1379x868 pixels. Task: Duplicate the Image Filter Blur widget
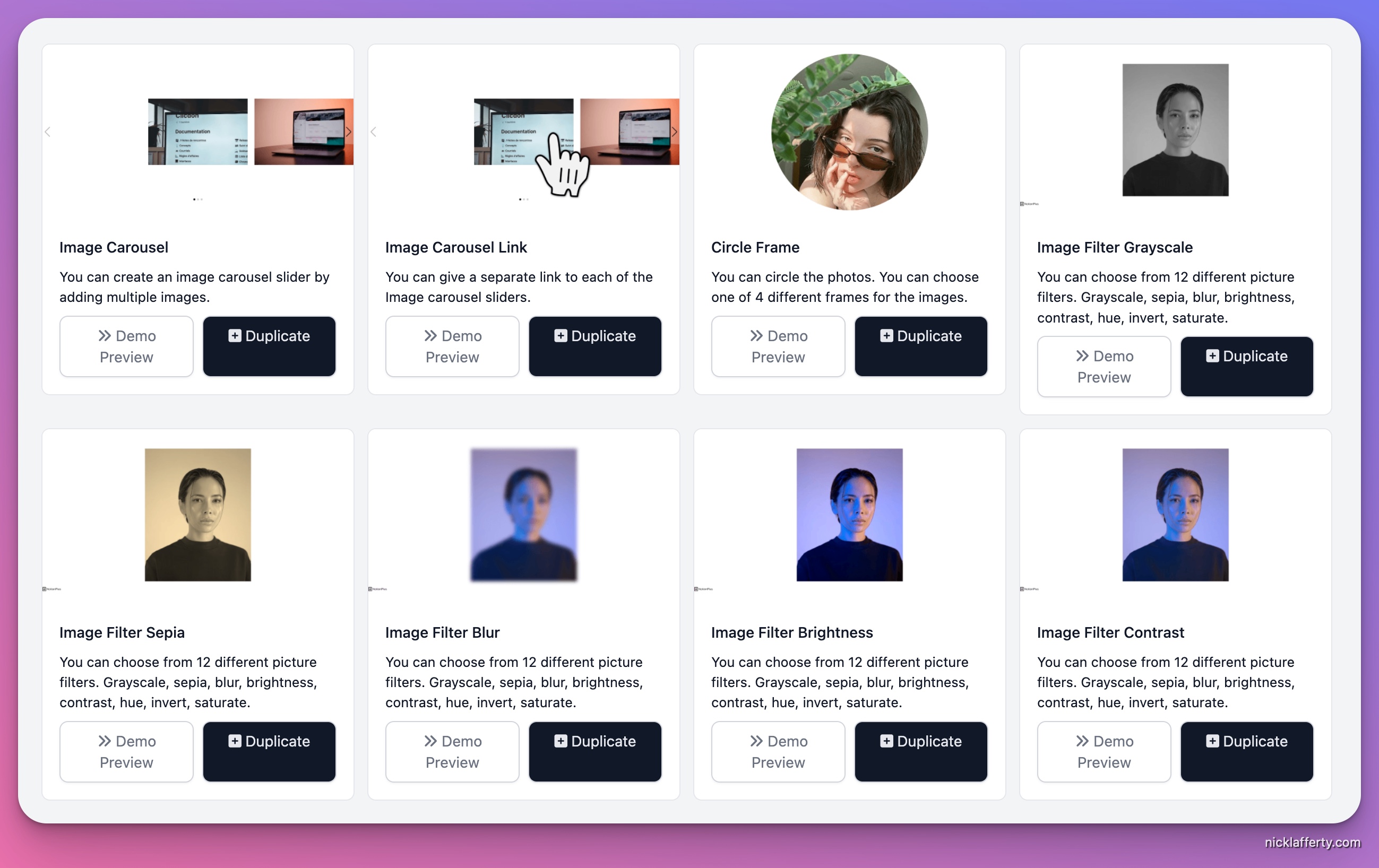[x=595, y=752]
